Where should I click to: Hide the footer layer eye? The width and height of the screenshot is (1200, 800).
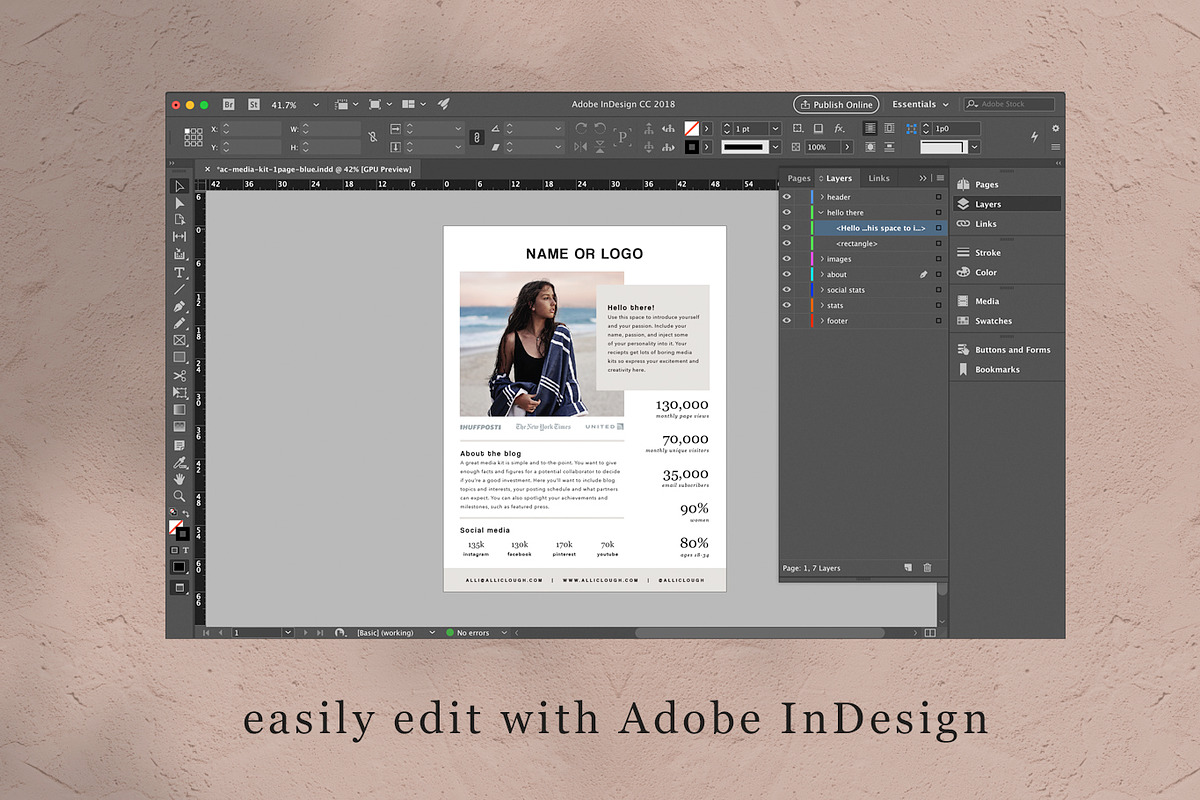pos(787,321)
